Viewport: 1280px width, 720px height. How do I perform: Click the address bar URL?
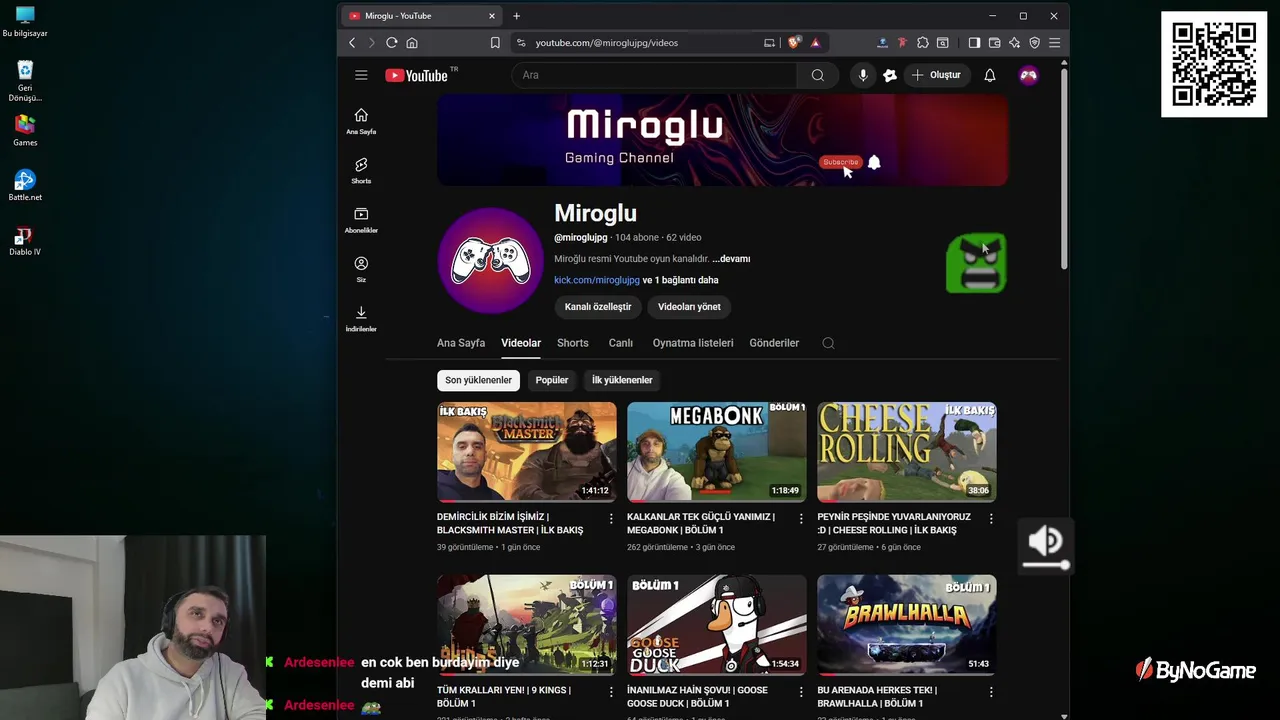(607, 43)
